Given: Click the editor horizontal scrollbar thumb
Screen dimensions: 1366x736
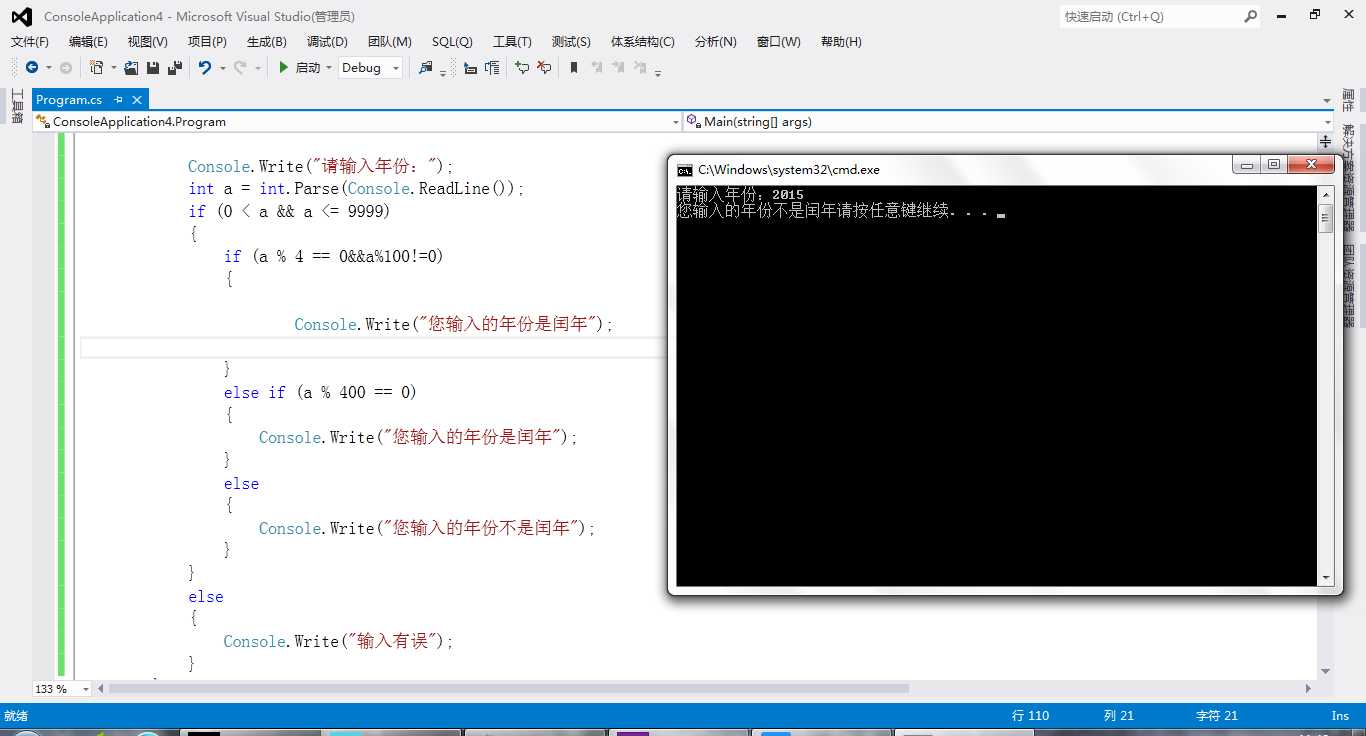Looking at the screenshot, I should [509, 689].
